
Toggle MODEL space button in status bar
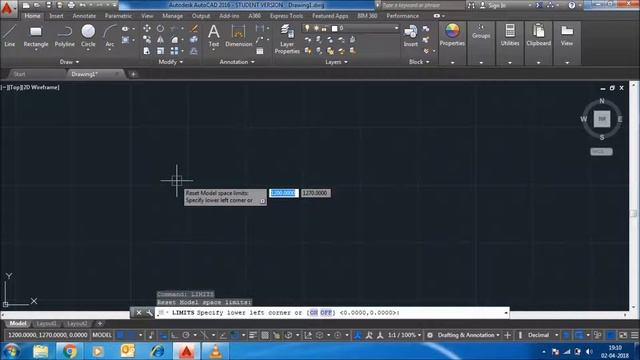tap(102, 335)
